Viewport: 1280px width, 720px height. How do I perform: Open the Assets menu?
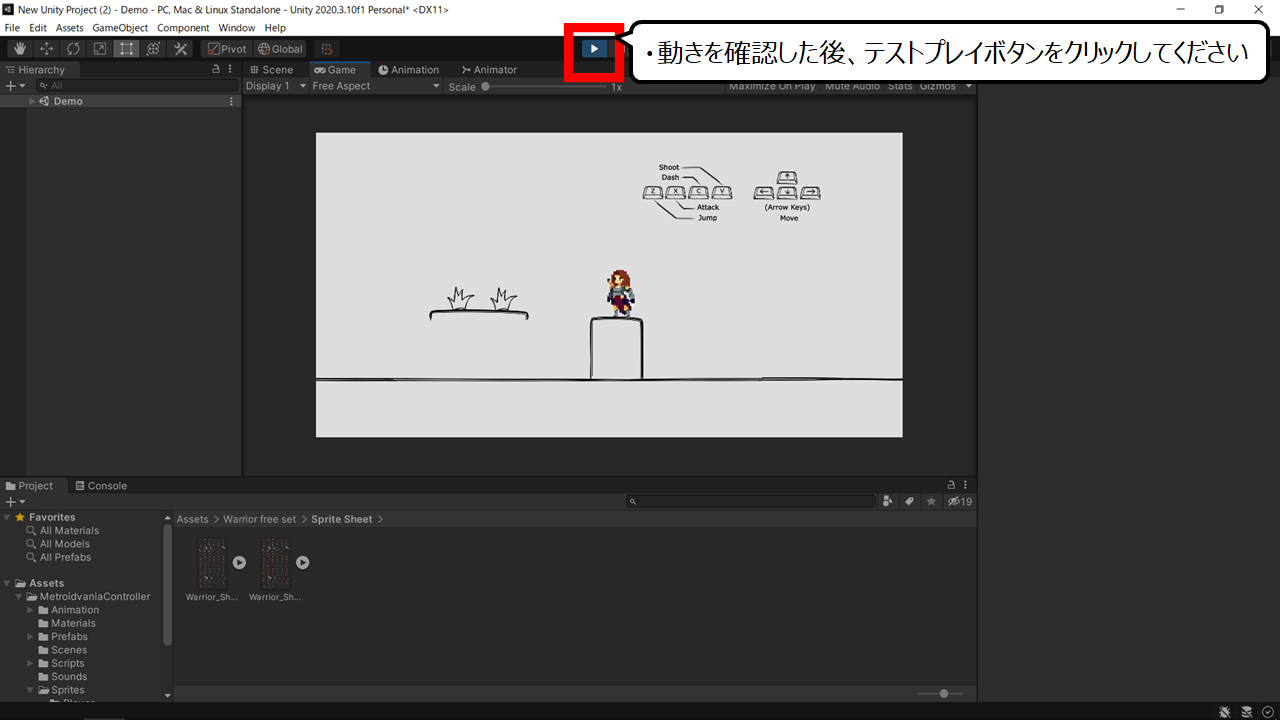click(70, 28)
